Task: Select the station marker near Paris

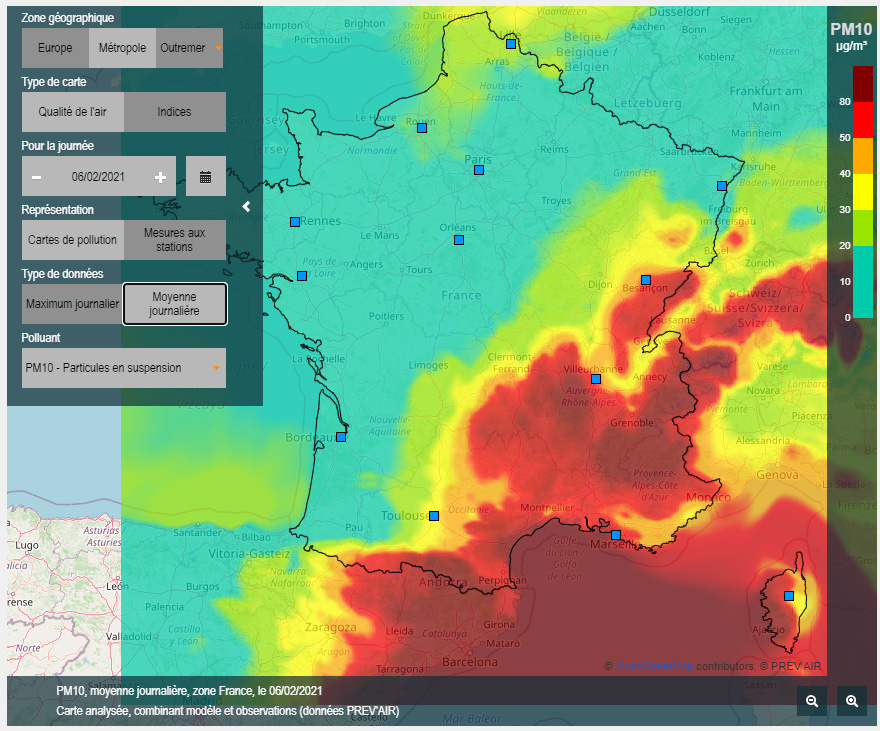Action: tap(479, 170)
